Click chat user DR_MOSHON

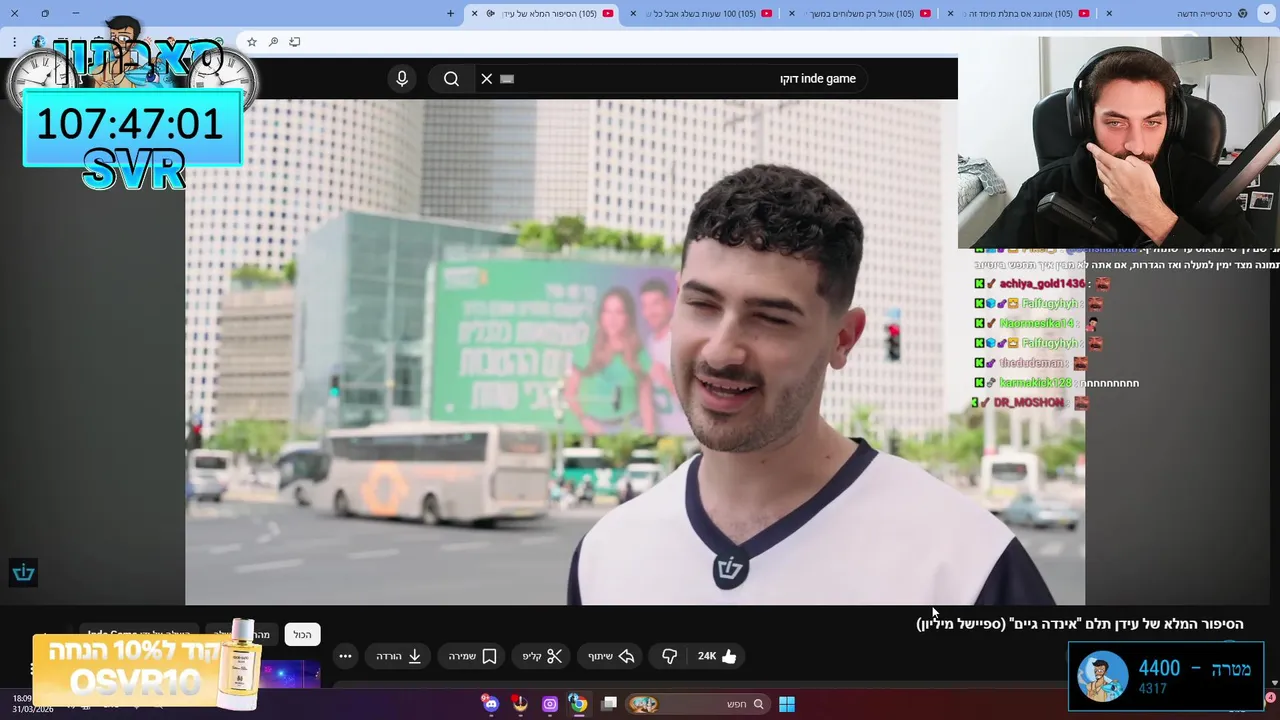tap(1028, 402)
